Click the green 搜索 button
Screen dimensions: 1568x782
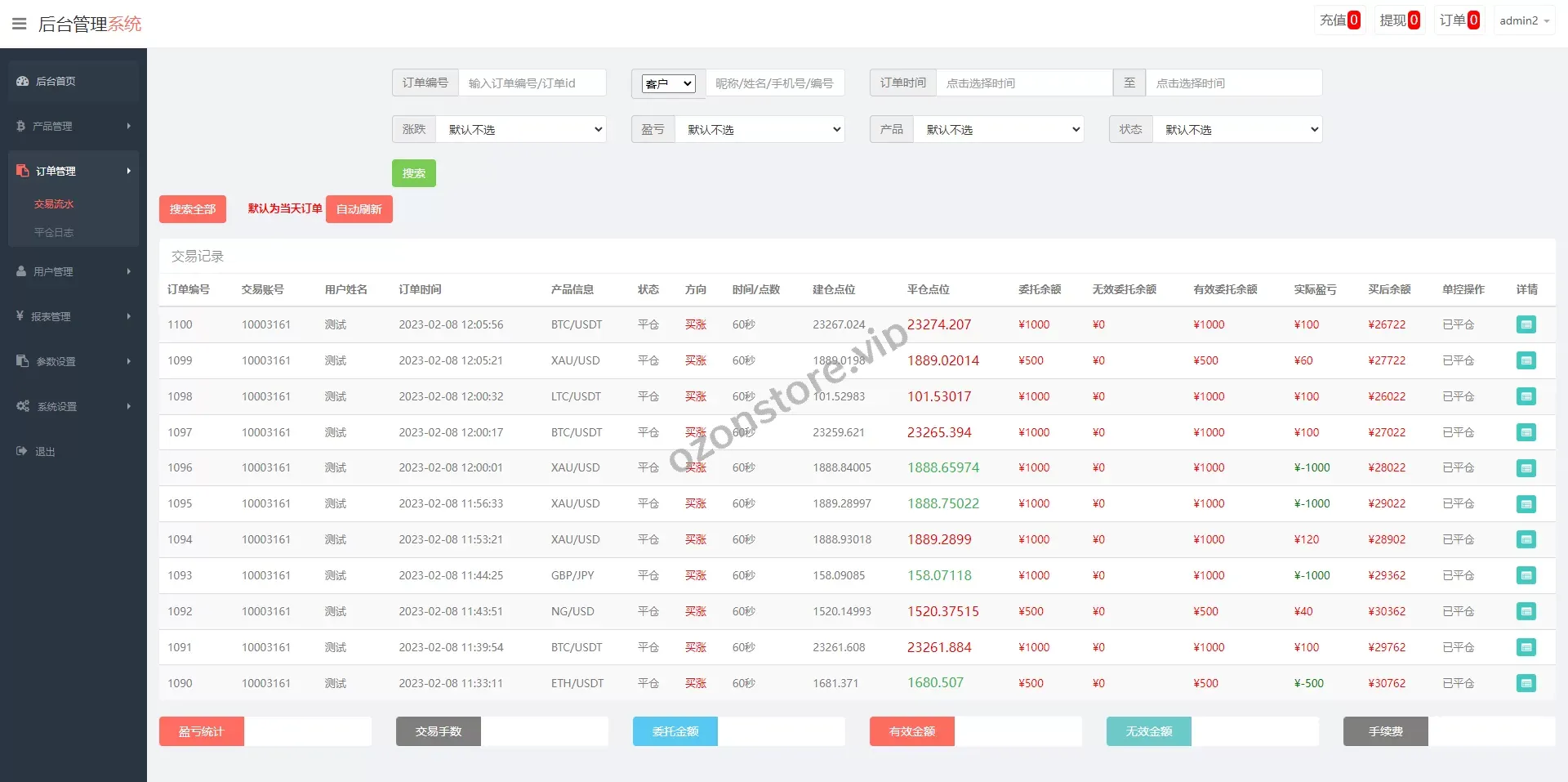pos(413,173)
